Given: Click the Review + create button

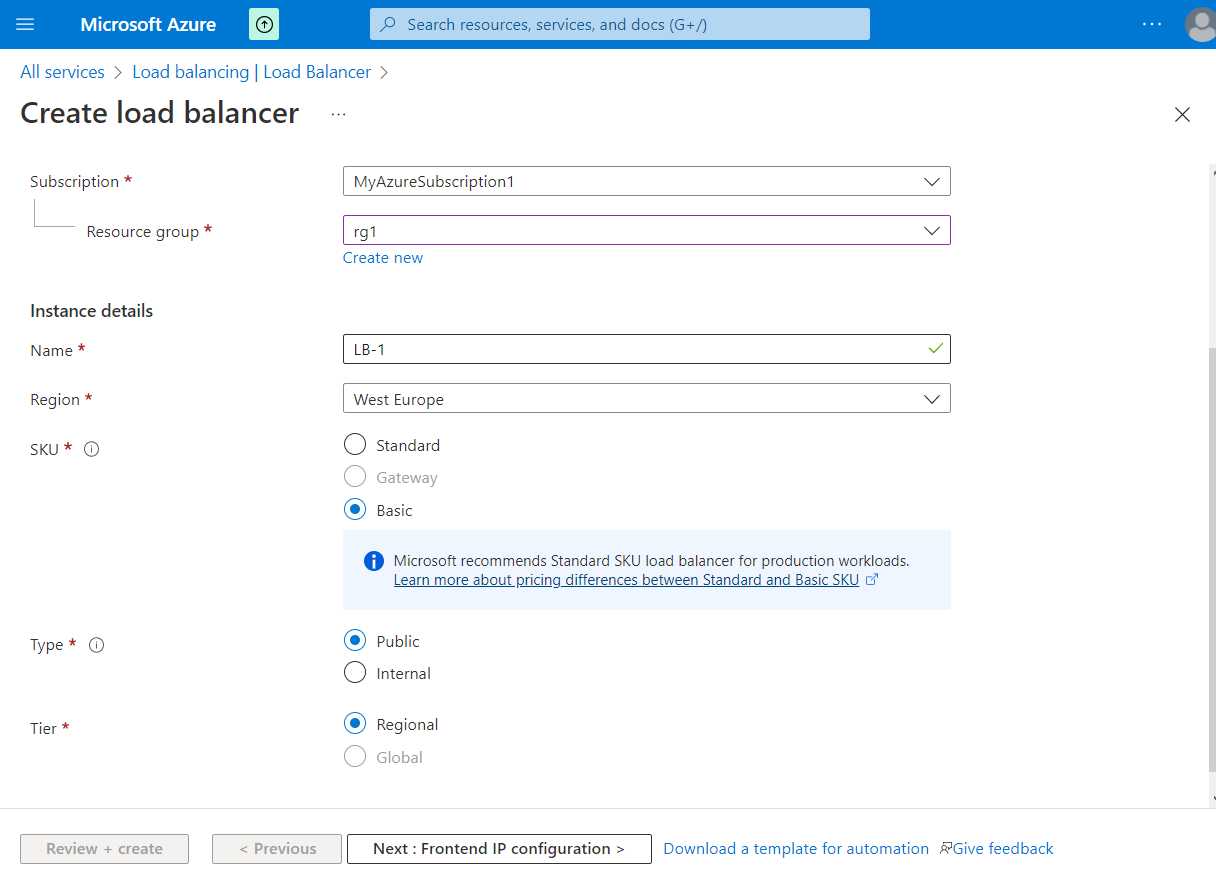Looking at the screenshot, I should point(105,849).
